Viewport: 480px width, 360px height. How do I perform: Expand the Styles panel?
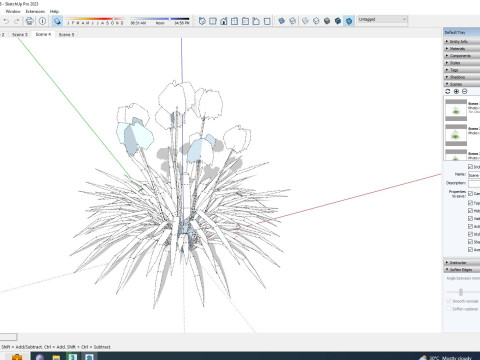[x=462, y=63]
